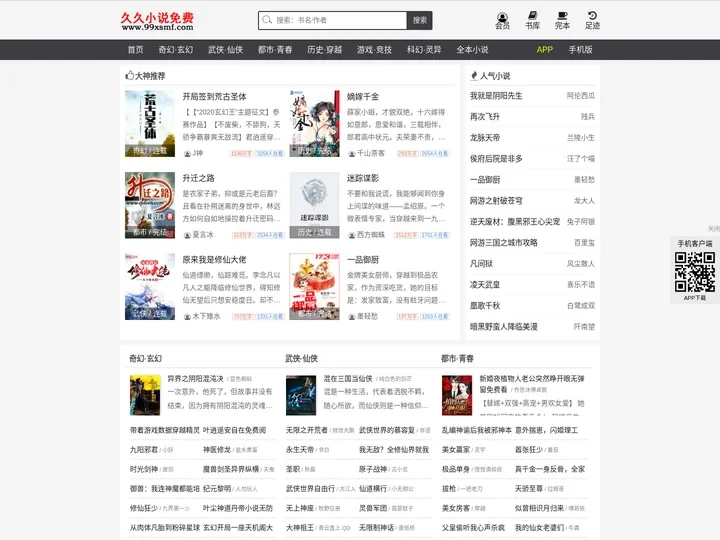Viewport: 720px width, 540px height.
Task: Open 凡间狱 in popular list
Action: pyautogui.click(x=481, y=264)
